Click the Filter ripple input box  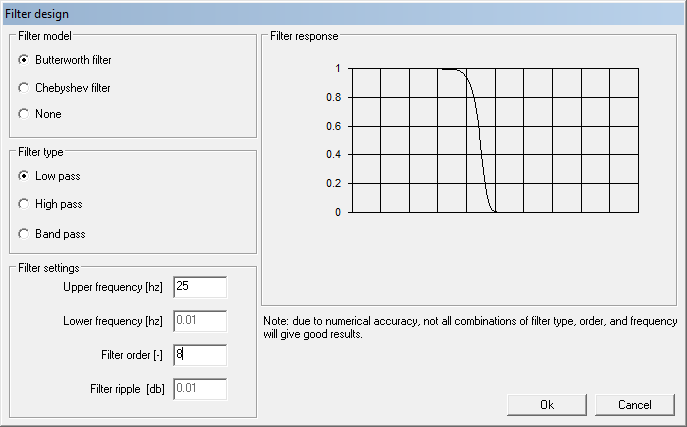[199, 389]
